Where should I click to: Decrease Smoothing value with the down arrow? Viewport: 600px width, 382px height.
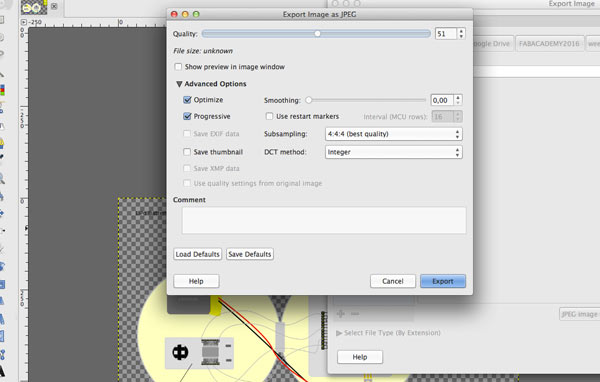458,103
